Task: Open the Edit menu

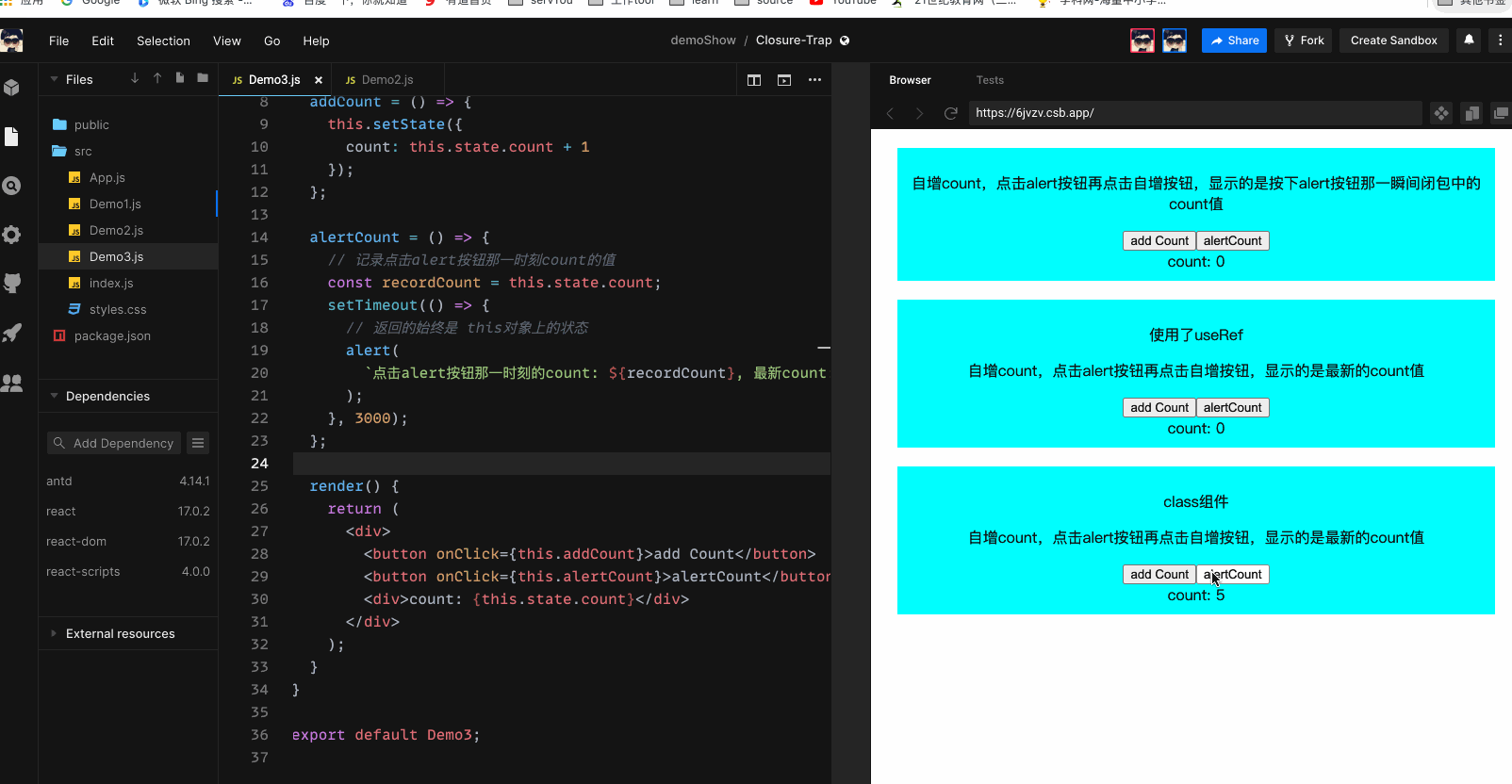Action: click(x=103, y=41)
